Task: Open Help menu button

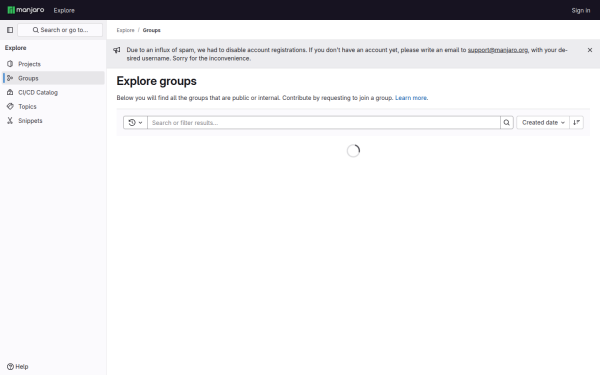Action: coord(18,367)
